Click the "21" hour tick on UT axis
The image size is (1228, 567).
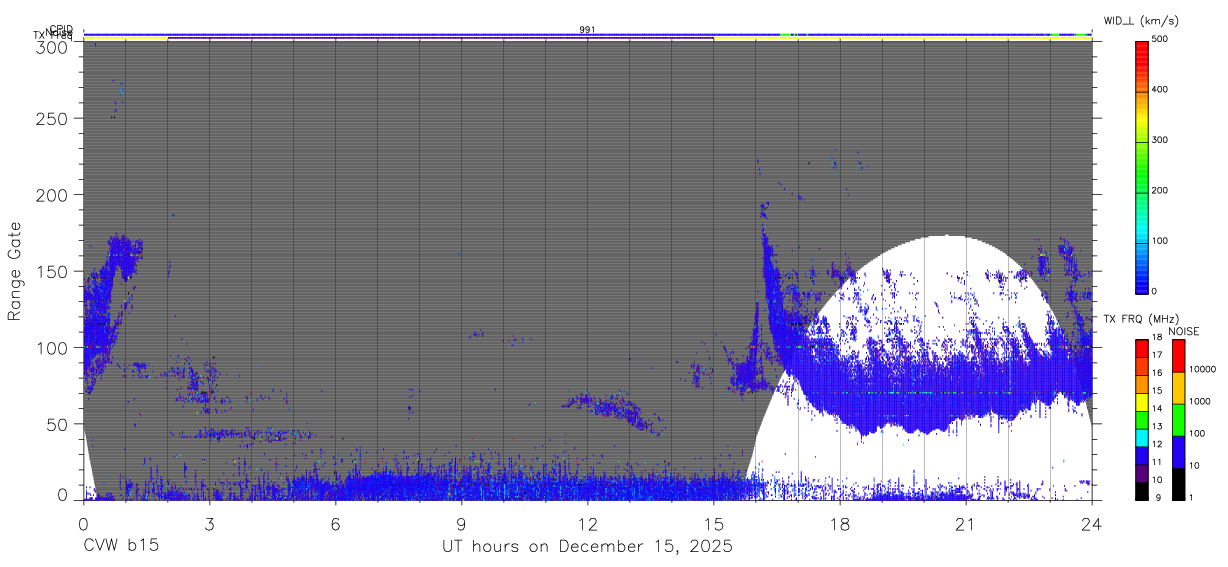point(966,523)
